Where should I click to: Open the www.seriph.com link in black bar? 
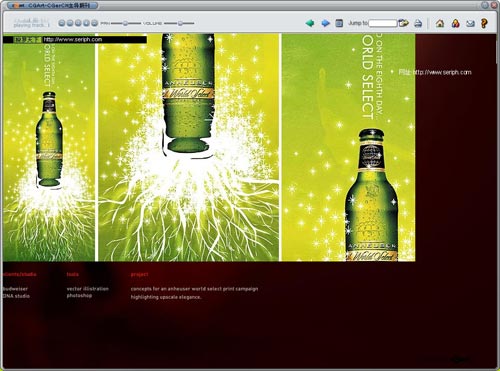coord(73,39)
